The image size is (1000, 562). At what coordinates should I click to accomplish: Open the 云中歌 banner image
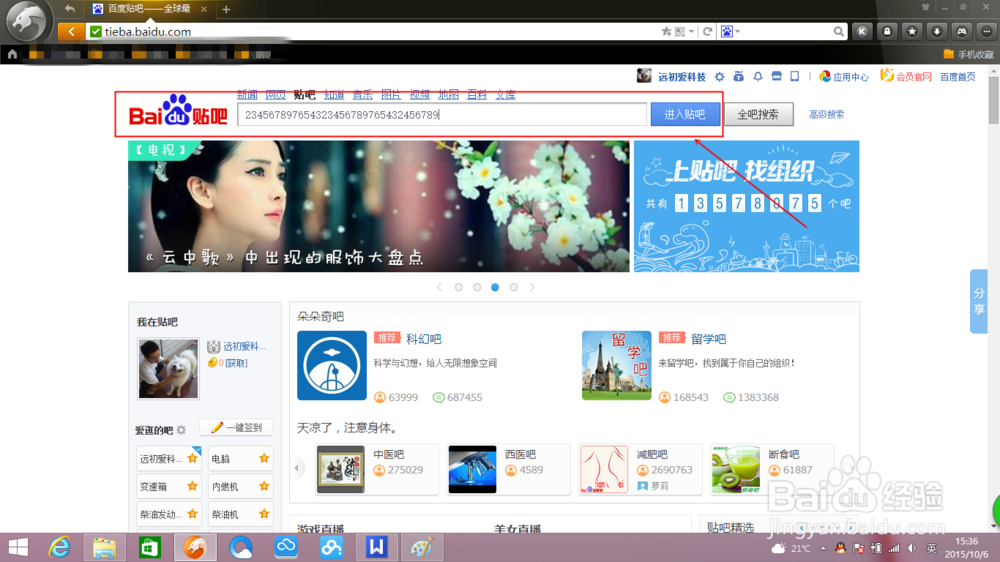coord(379,206)
